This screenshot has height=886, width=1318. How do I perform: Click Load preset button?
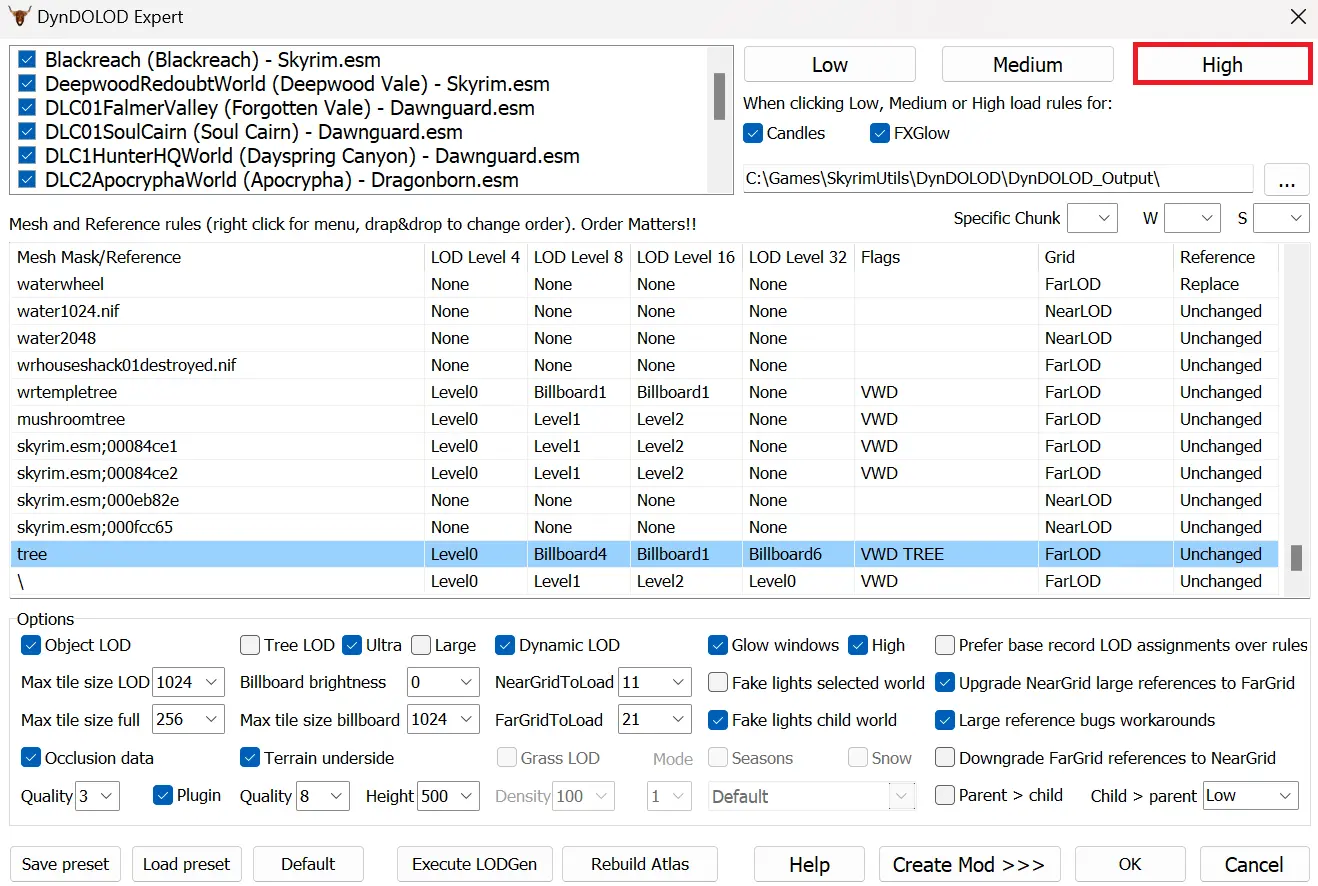click(x=187, y=864)
